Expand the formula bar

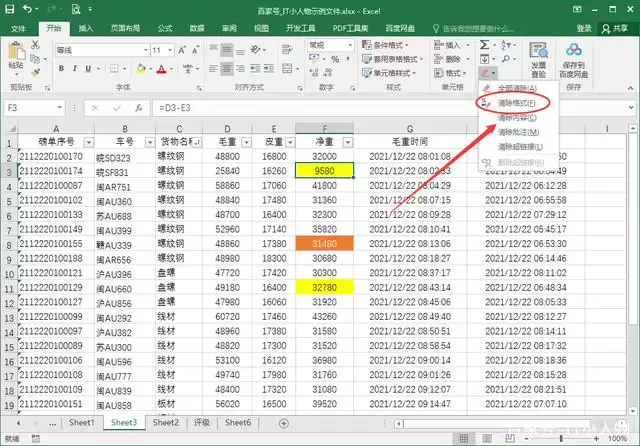pos(631,108)
